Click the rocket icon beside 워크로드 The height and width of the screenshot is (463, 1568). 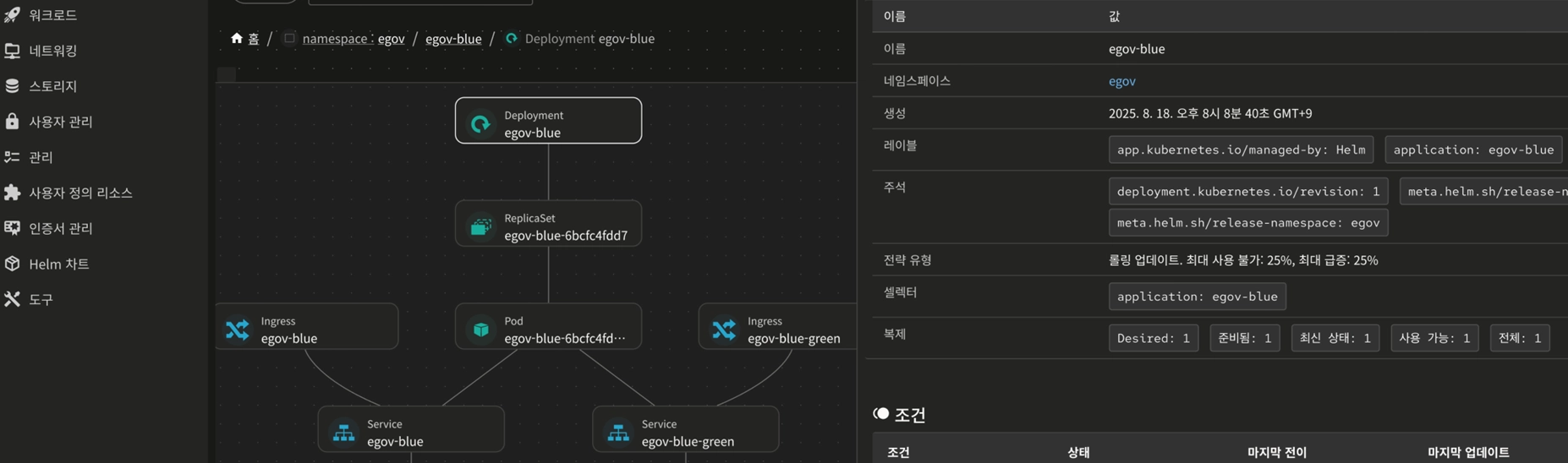(12, 14)
